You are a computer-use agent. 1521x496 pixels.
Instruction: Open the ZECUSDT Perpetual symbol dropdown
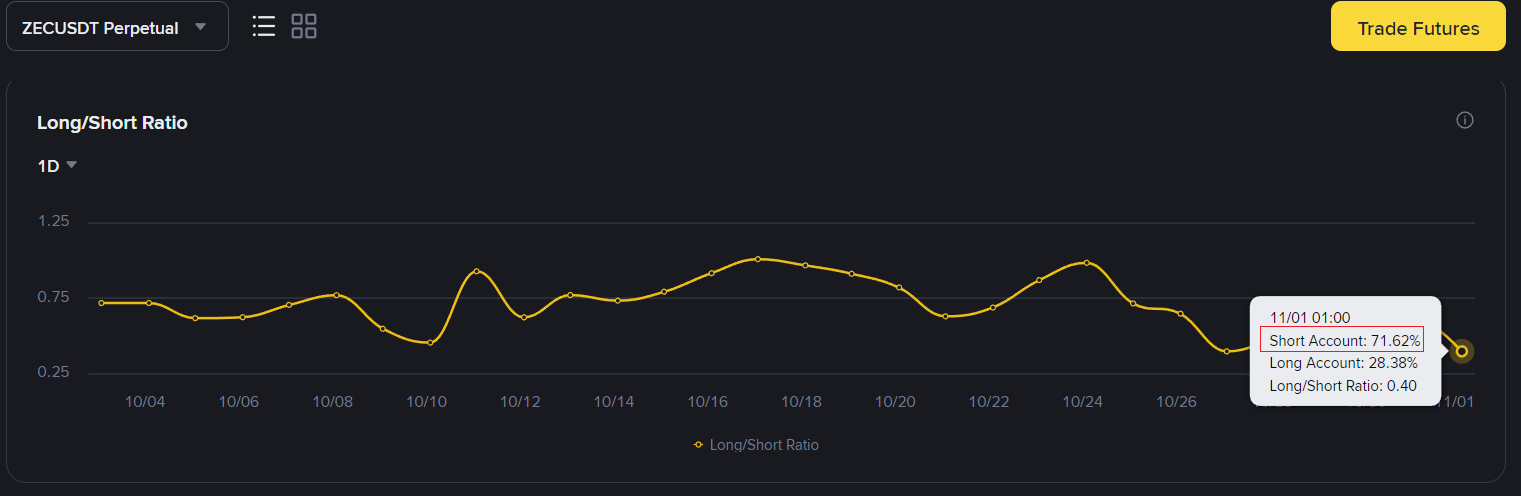pyautogui.click(x=117, y=27)
